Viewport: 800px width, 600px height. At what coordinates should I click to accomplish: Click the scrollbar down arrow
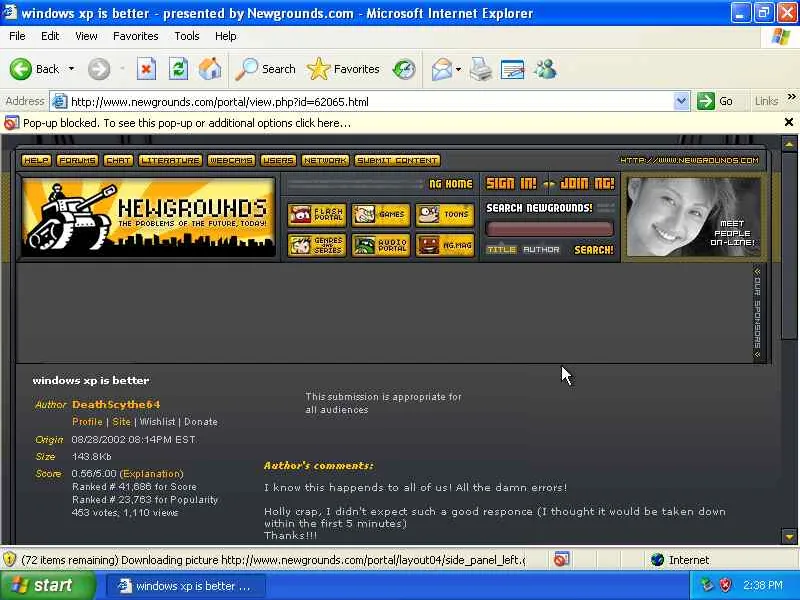(789, 537)
